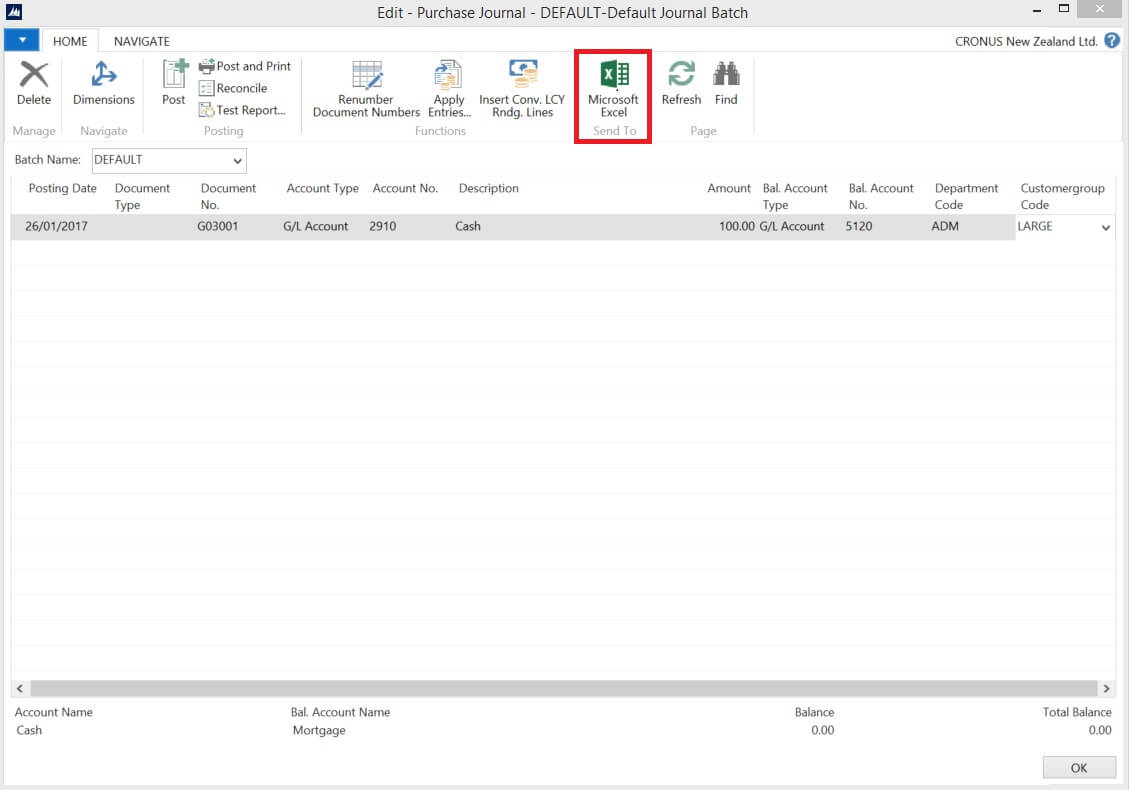This screenshot has width=1129, height=790.
Task: Click Bal. Account Type cell before 5120
Action: [792, 226]
